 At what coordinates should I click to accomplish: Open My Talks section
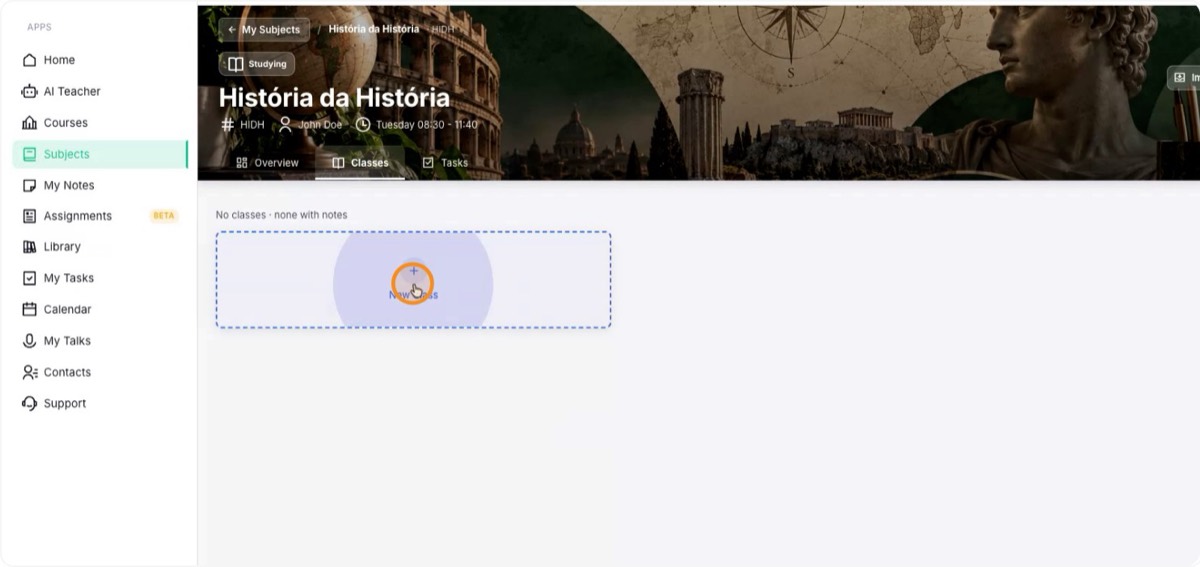click(100, 341)
